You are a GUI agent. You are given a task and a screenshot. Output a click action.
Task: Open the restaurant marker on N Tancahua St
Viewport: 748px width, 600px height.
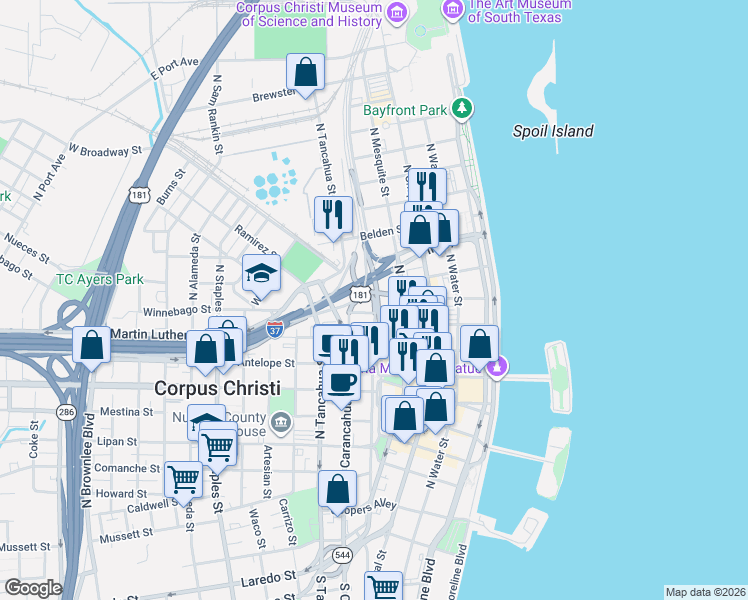(333, 218)
